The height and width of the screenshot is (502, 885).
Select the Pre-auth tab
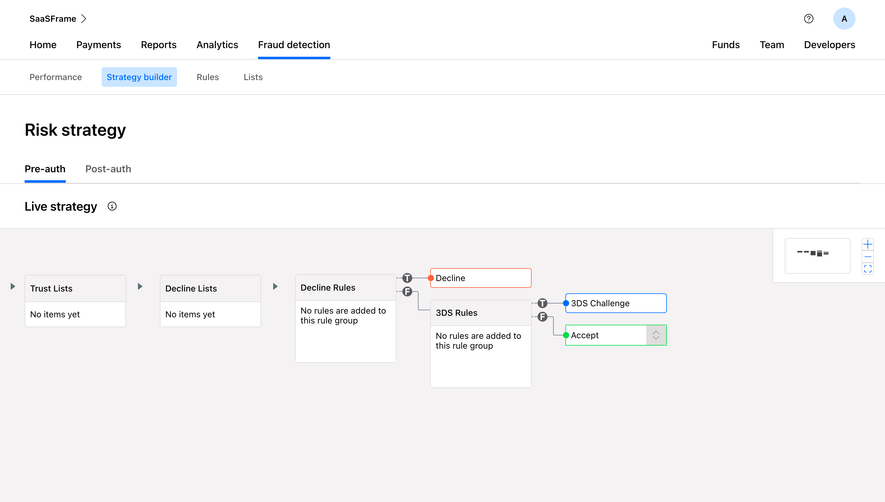[x=45, y=169]
